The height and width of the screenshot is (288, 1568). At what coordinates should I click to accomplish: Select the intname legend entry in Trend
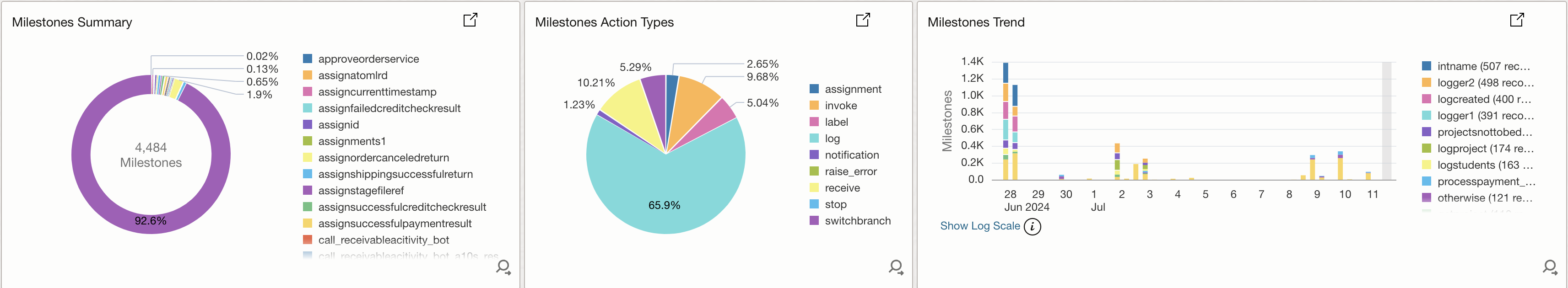pos(1483,66)
